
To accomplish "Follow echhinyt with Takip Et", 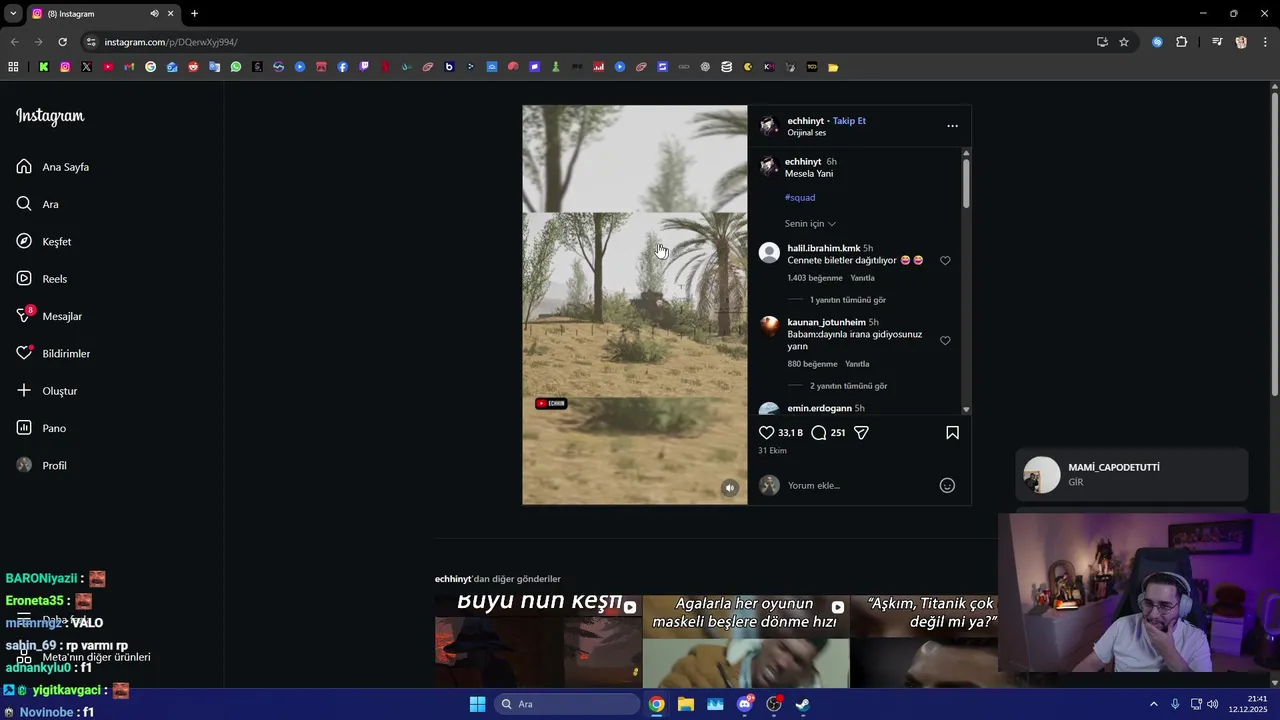I will click(849, 121).
